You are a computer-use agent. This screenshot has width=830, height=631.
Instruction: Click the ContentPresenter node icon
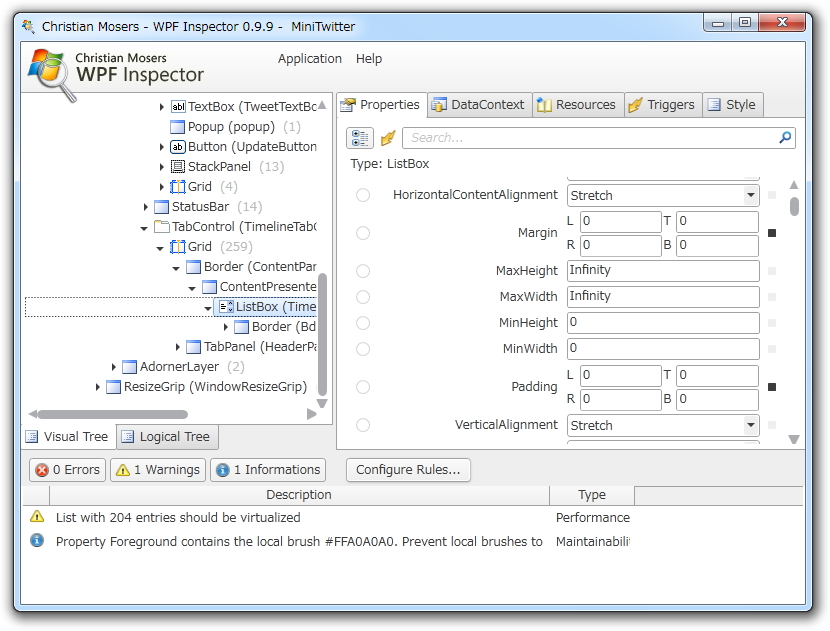point(210,287)
